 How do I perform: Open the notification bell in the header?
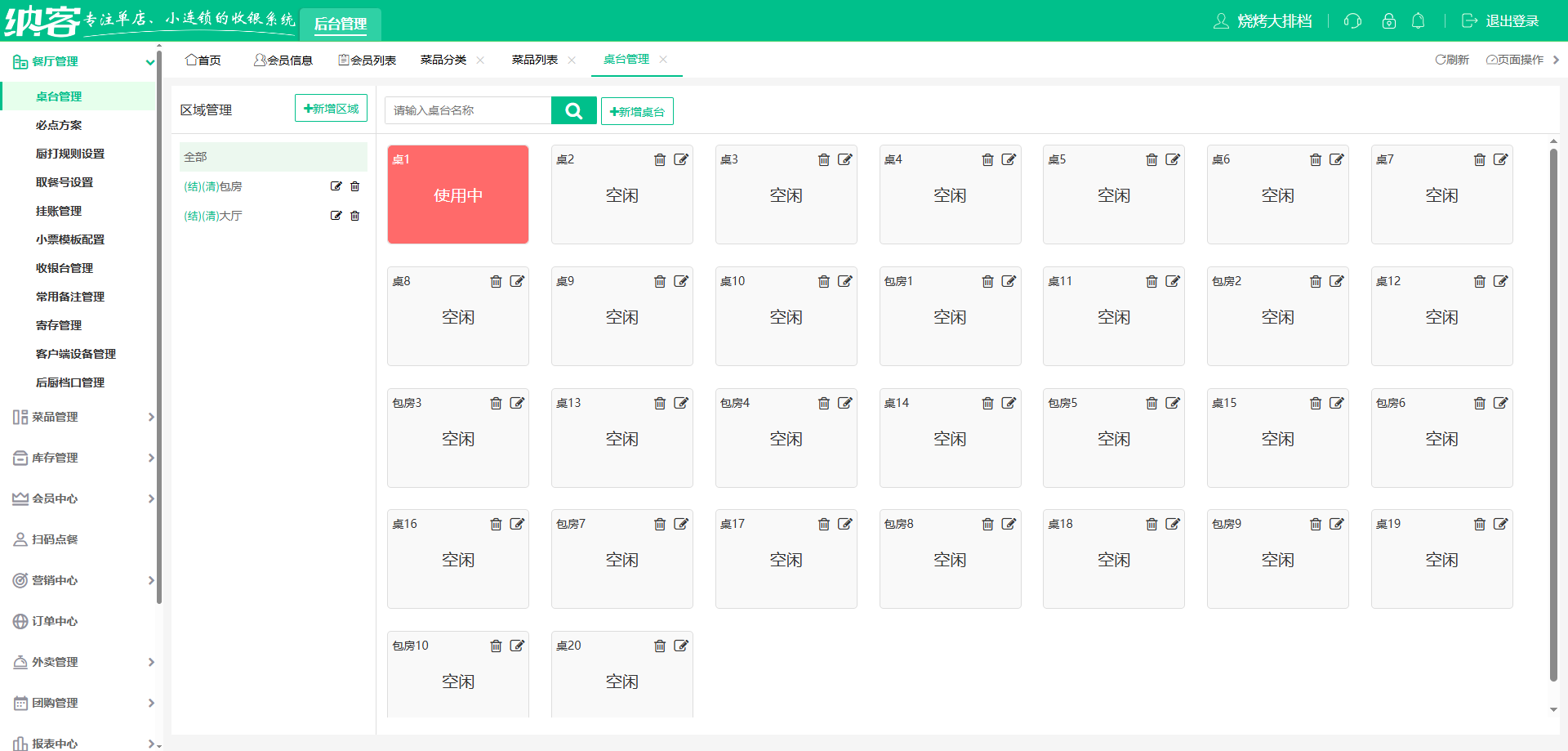click(x=1419, y=21)
